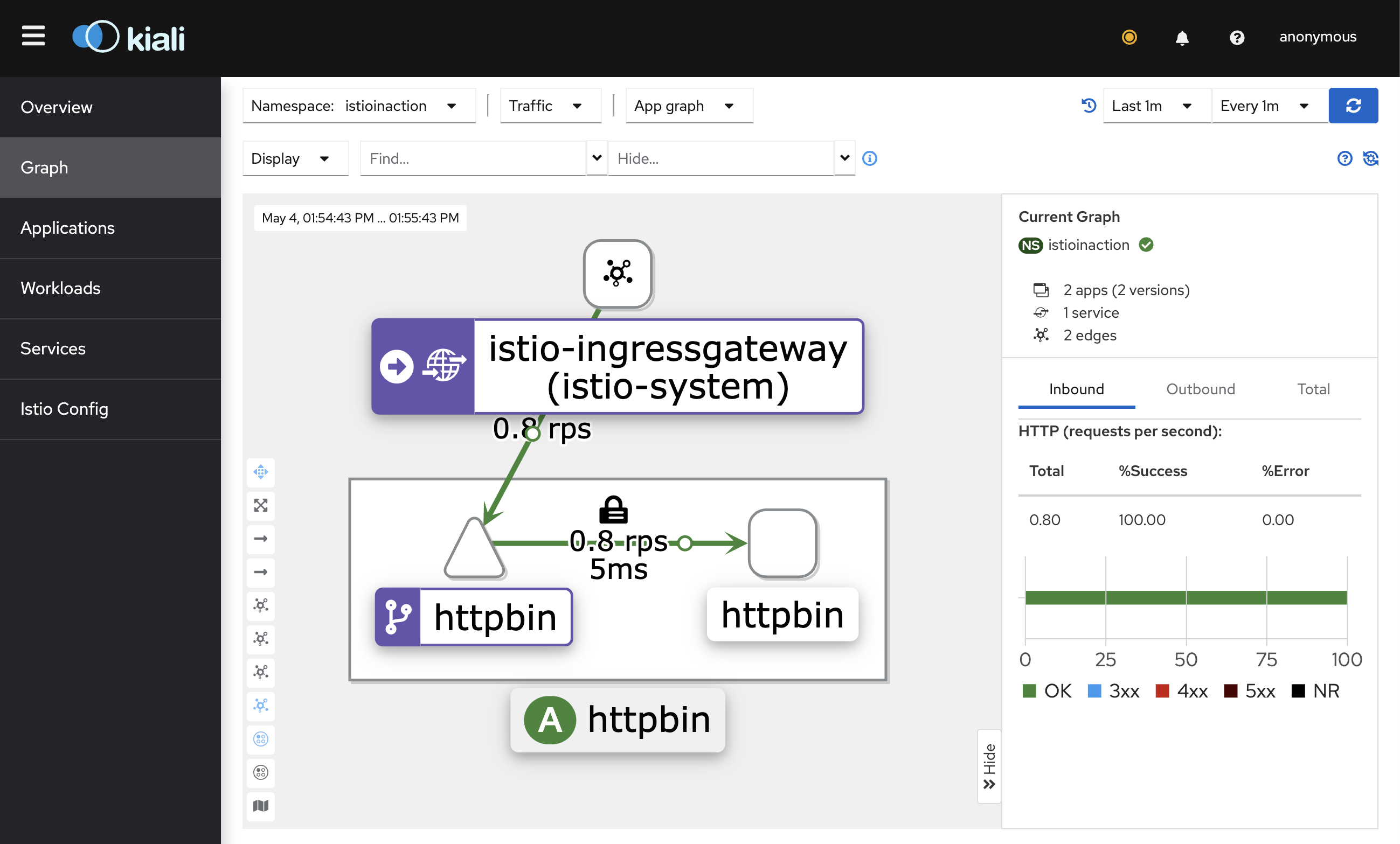Open the Last 1m duration dropdown
The width and height of the screenshot is (1400, 844).
[1156, 106]
